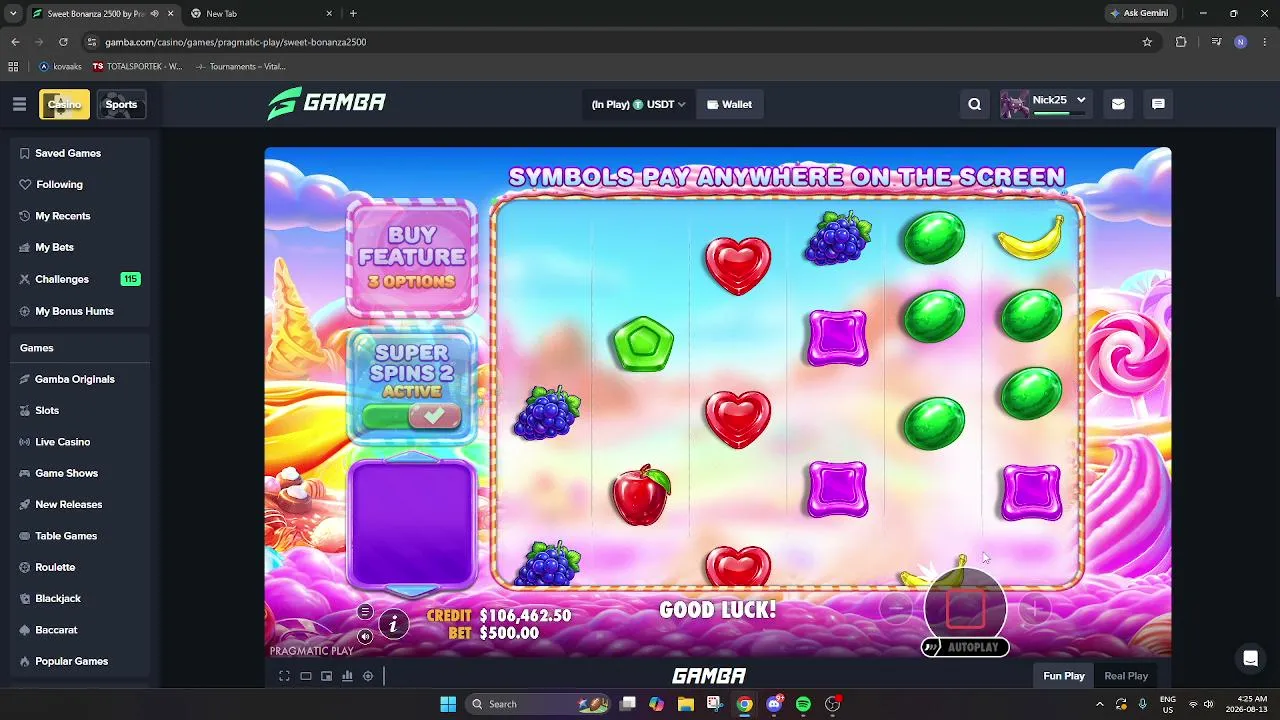Click the Wallet button
The height and width of the screenshot is (720, 1280).
[x=729, y=104]
